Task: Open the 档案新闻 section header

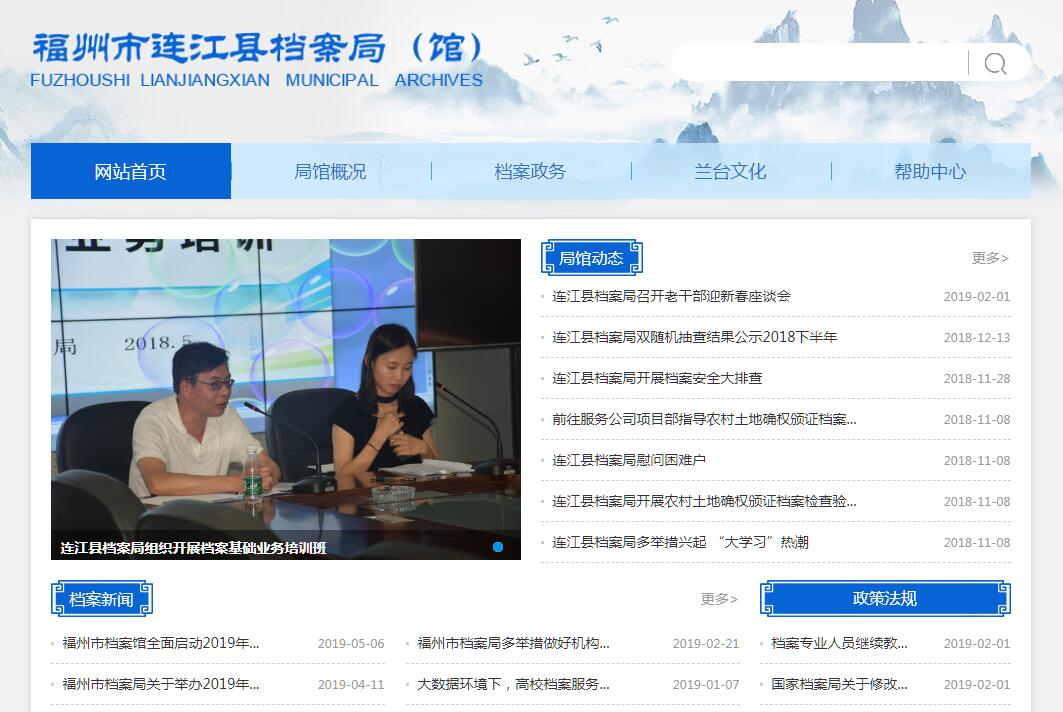Action: 101,599
